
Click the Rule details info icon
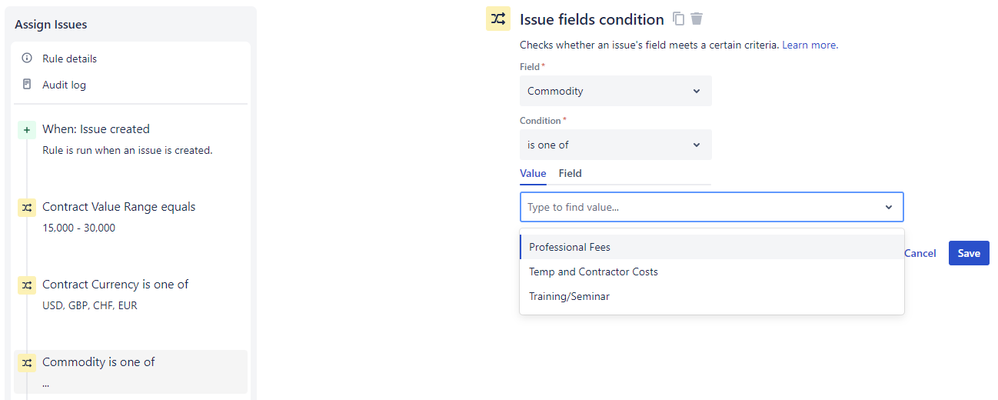27,59
